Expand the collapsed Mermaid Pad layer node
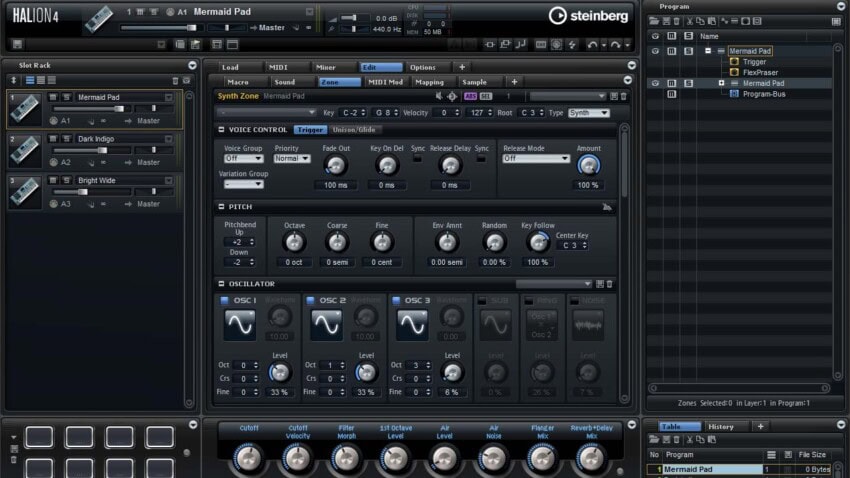 click(721, 83)
